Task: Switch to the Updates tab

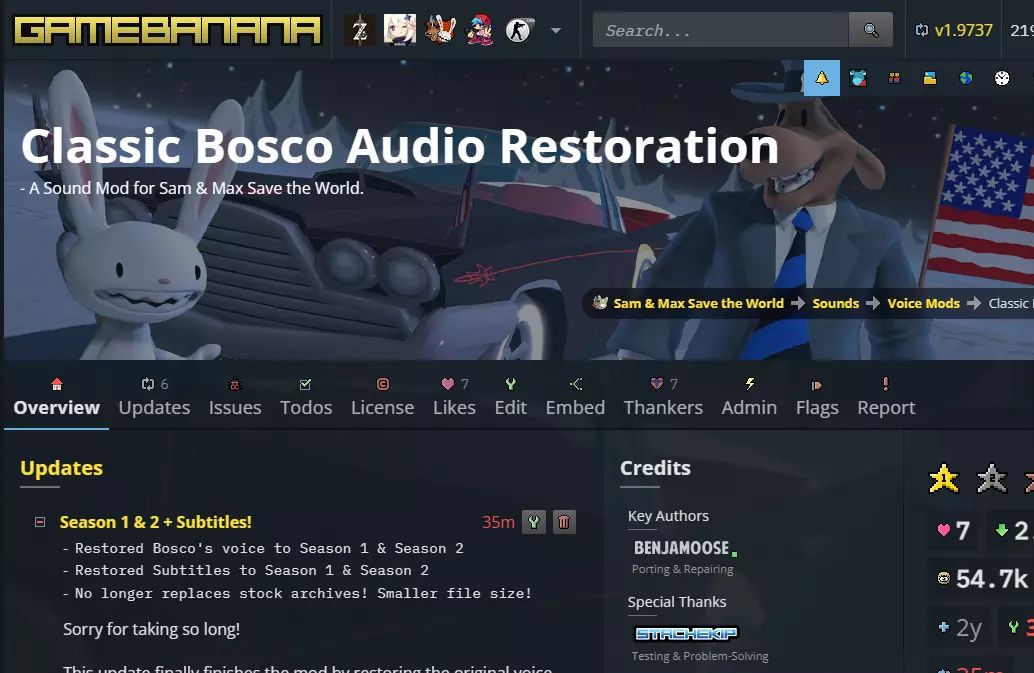Action: click(x=154, y=397)
